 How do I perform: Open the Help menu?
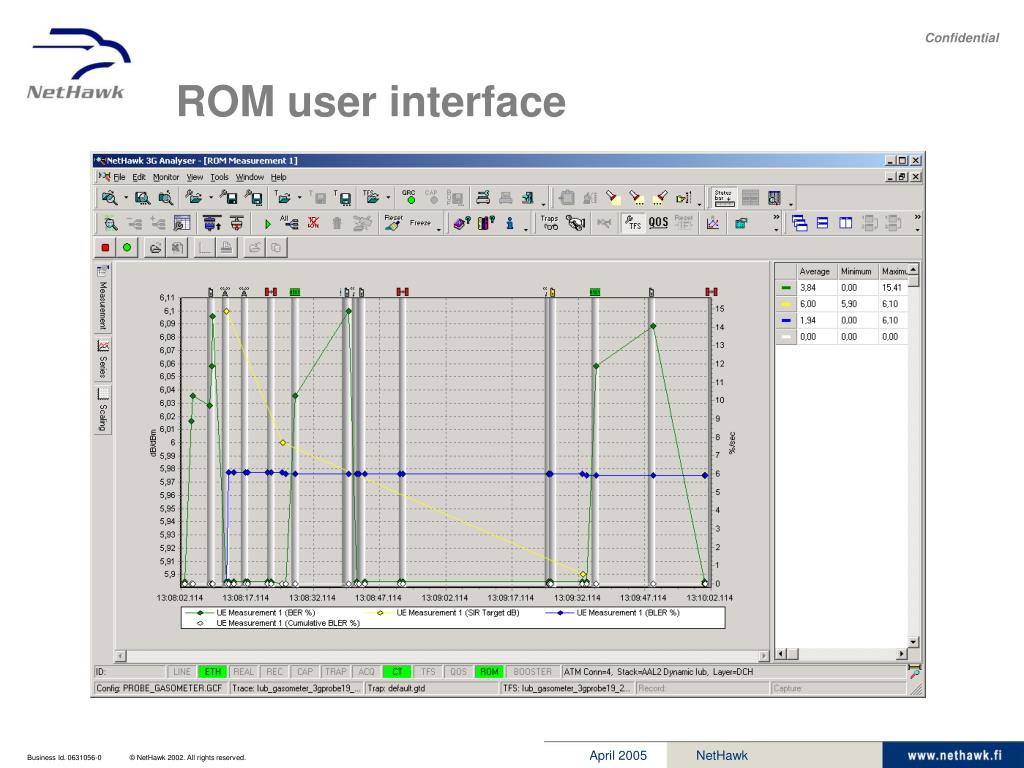tap(278, 177)
